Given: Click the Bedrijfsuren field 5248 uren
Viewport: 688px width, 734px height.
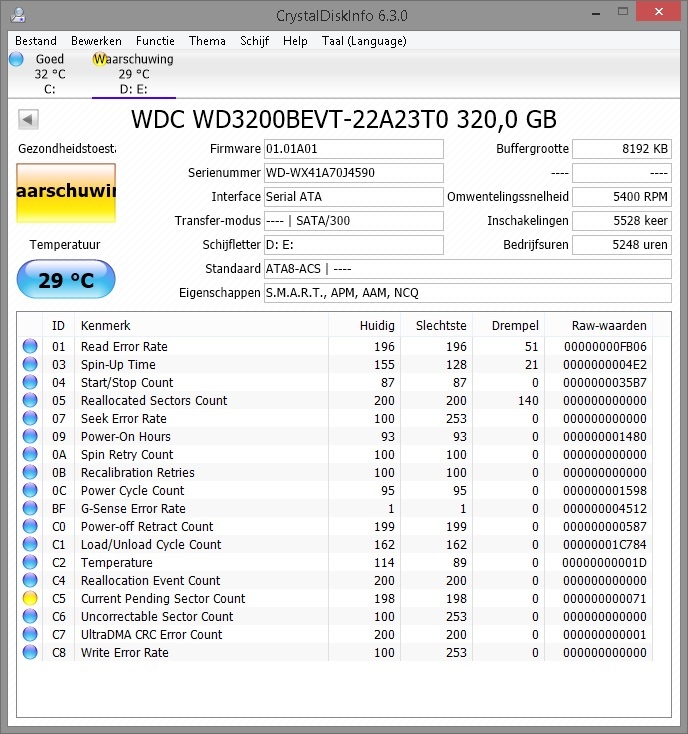Looking at the screenshot, I should click(622, 244).
